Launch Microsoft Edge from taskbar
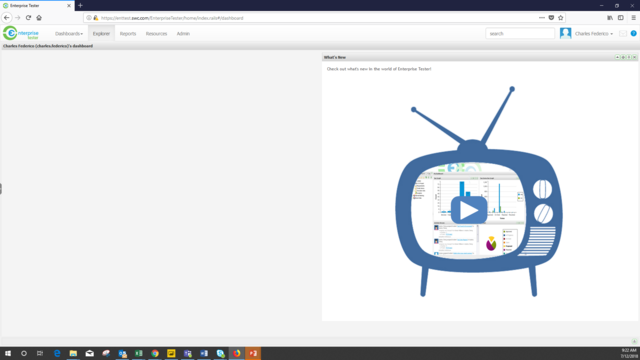640x360 pixels. point(57,353)
